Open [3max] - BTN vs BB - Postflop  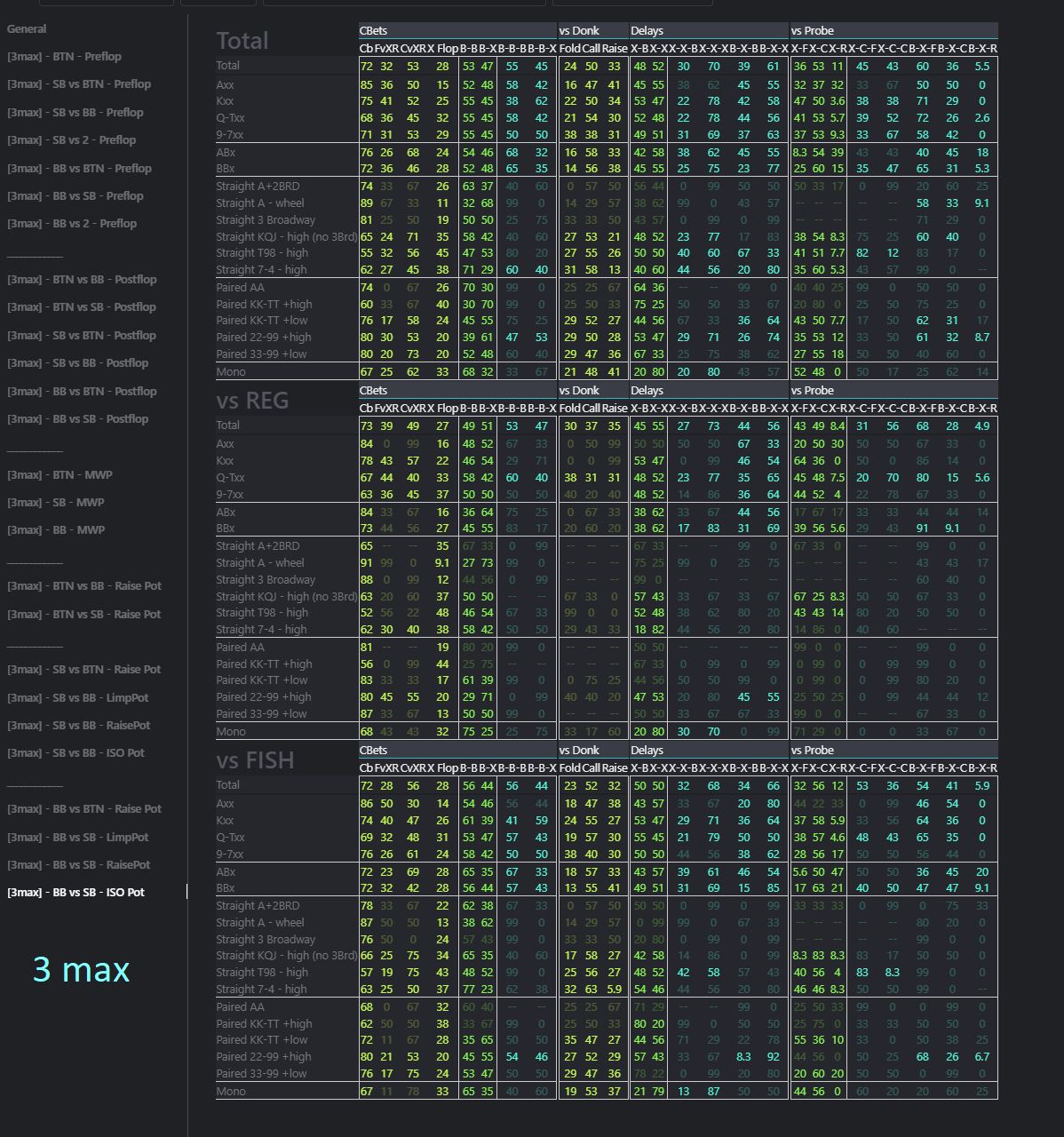[82, 280]
